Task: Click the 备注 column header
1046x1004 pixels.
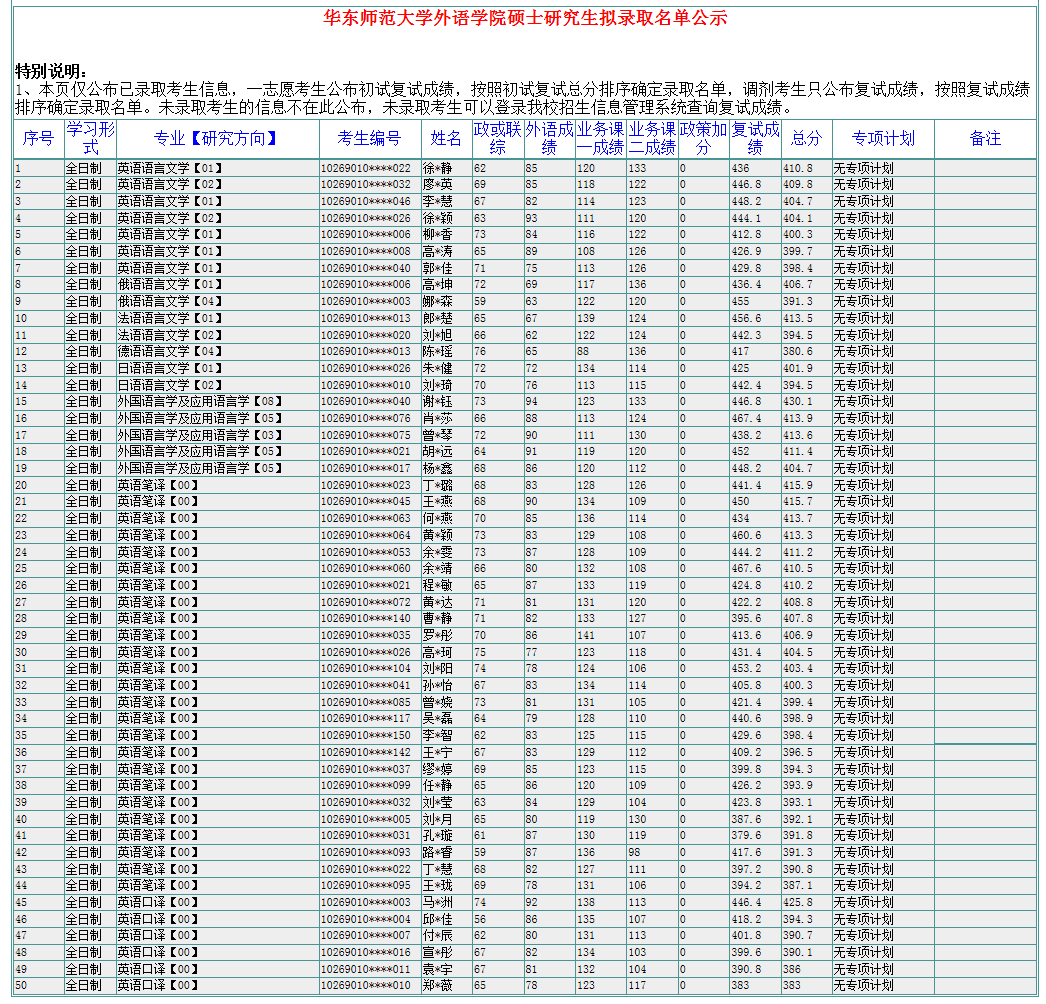Action: pyautogui.click(x=985, y=139)
